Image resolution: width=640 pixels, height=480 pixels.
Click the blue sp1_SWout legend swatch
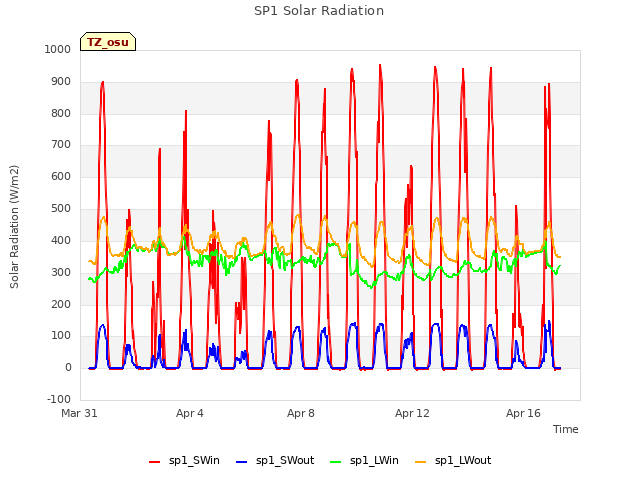(242, 462)
